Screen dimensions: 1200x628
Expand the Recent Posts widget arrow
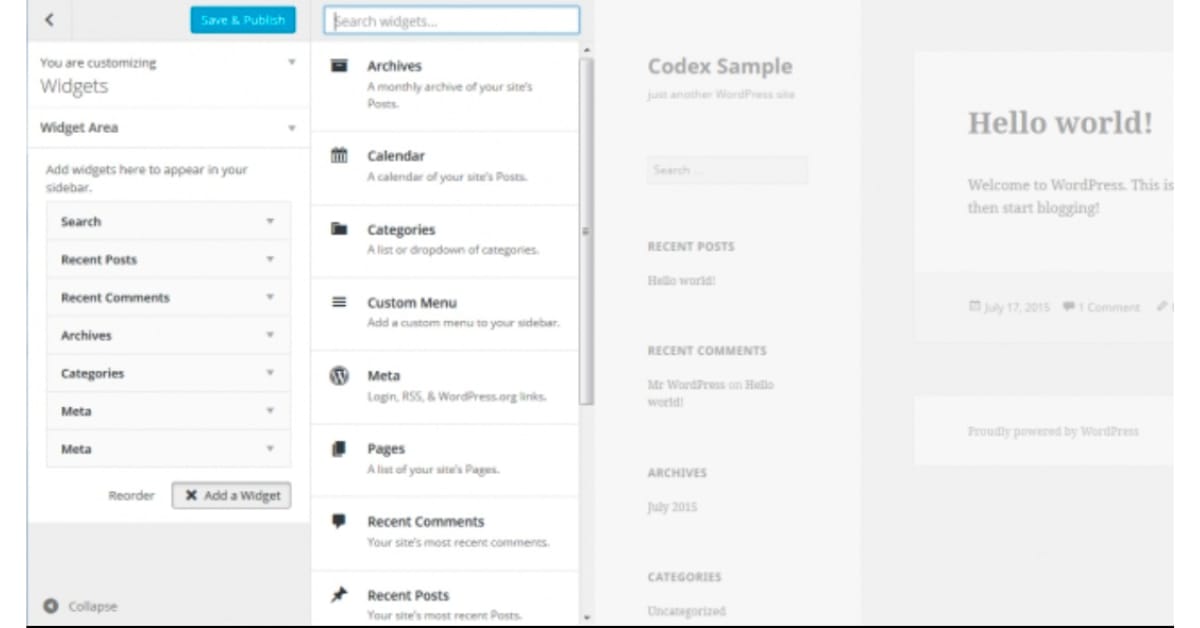(270, 260)
